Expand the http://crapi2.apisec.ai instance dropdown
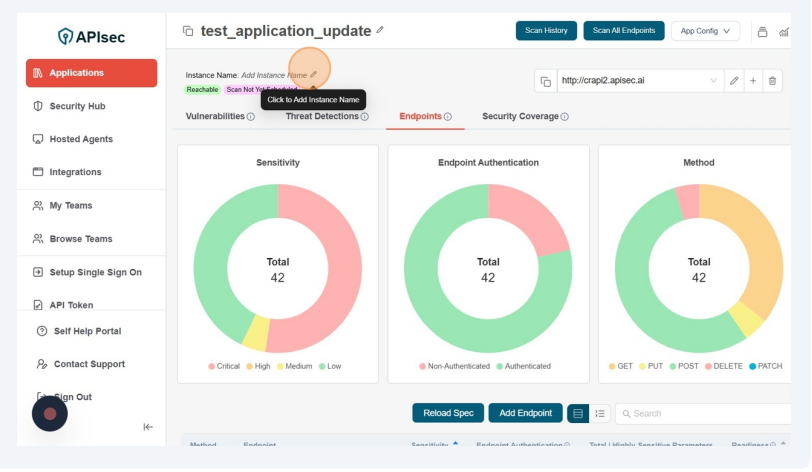812x472 pixels. (x=713, y=81)
